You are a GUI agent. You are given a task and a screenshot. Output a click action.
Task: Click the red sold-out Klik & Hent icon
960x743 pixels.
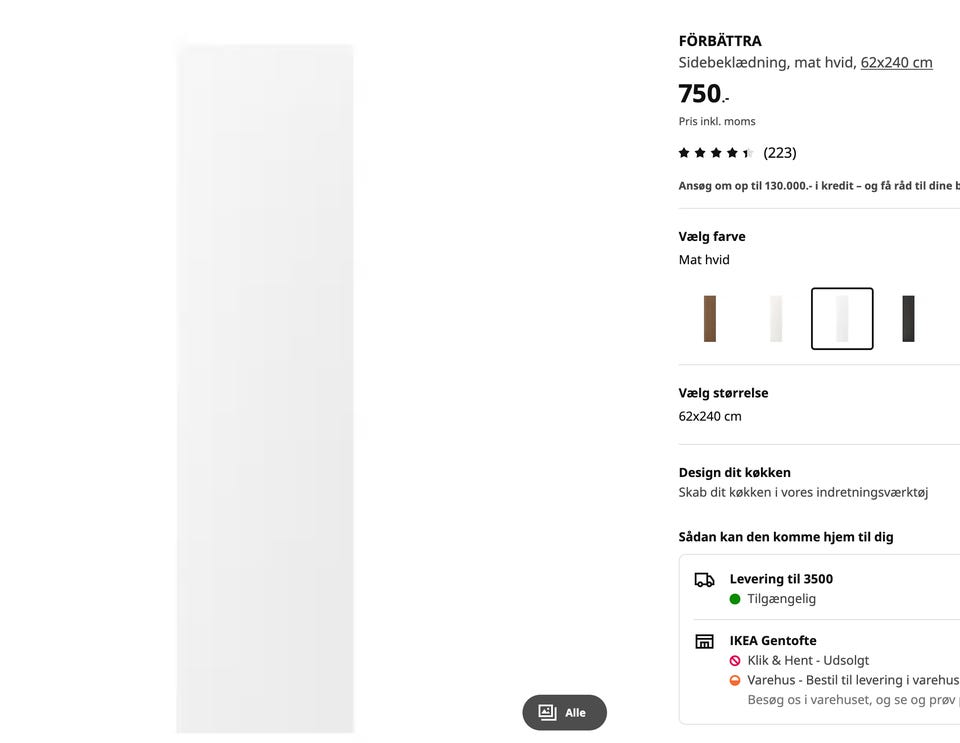pos(735,661)
